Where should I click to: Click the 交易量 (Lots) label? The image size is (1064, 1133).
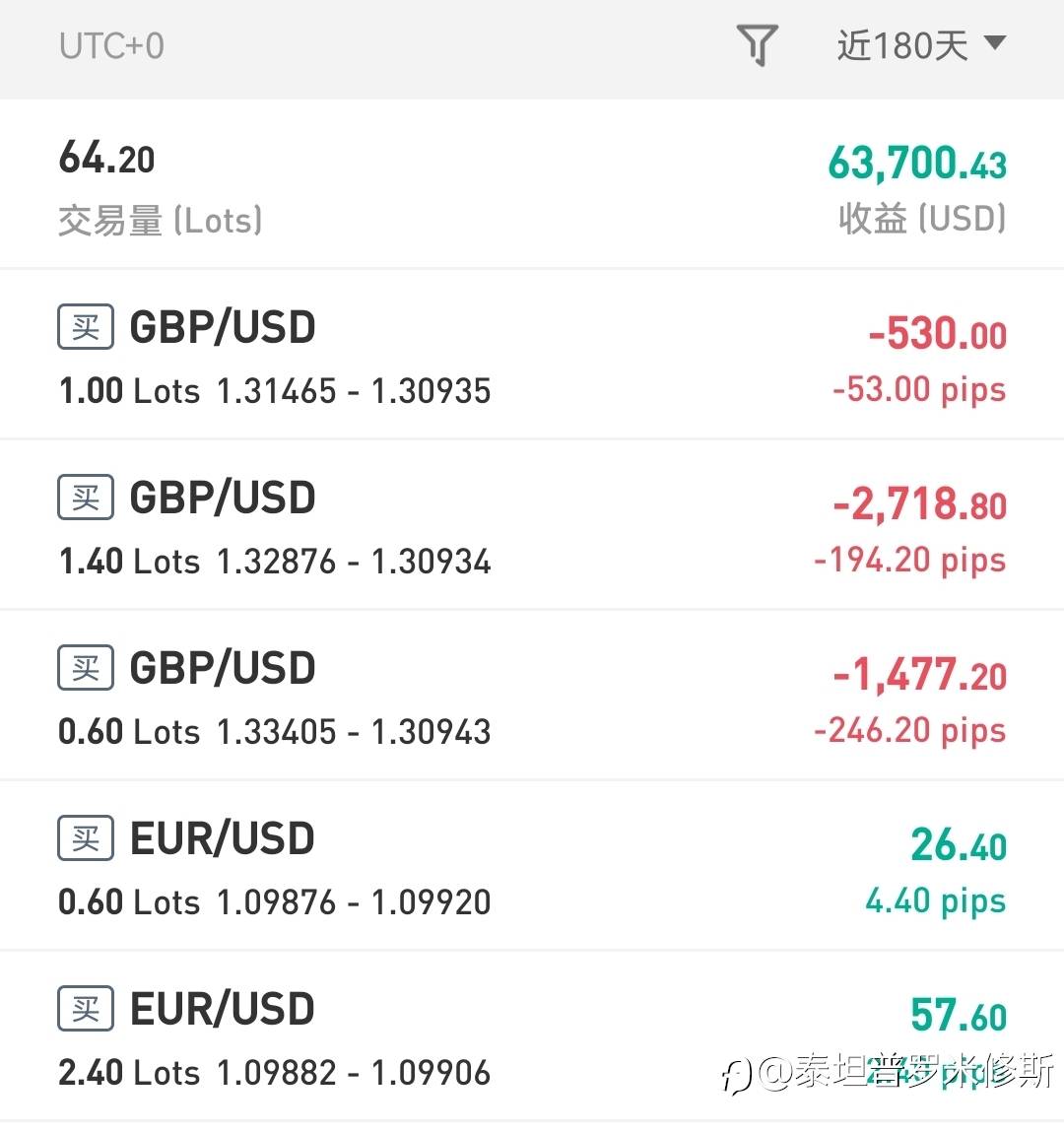point(160,221)
